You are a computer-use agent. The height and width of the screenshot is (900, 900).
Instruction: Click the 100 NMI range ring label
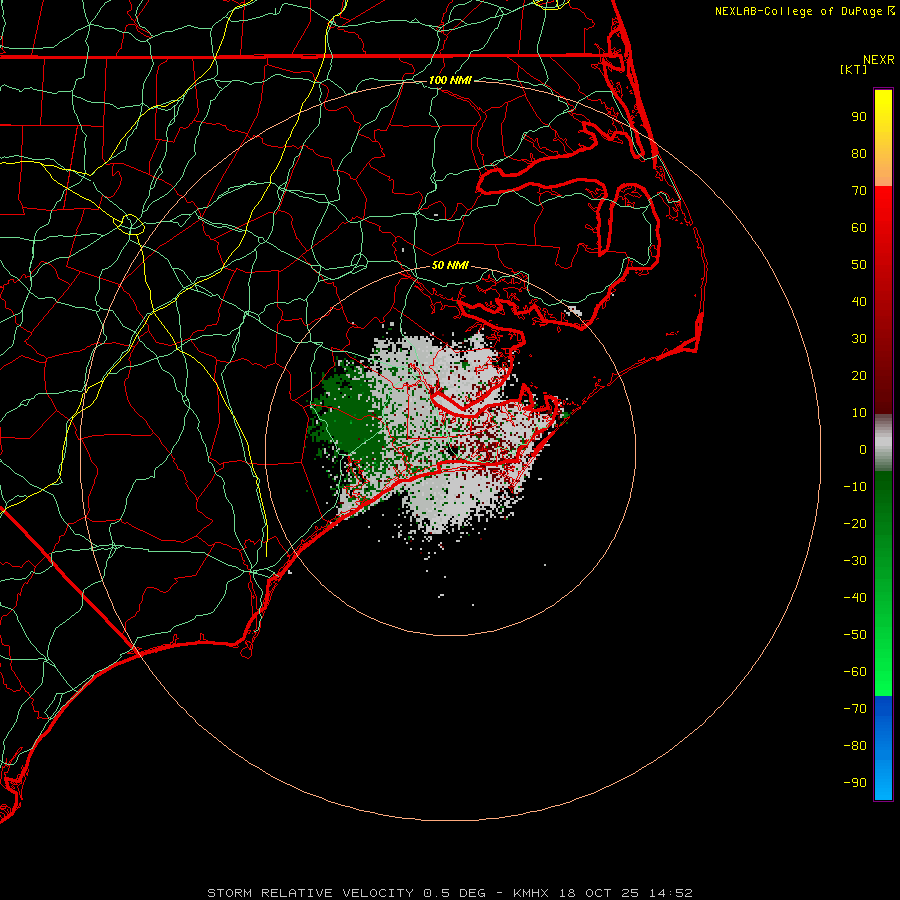(450, 80)
